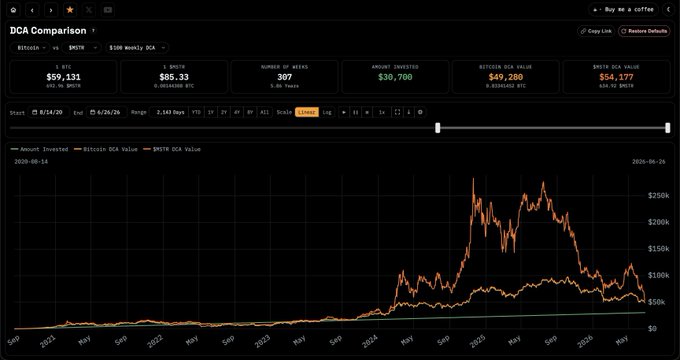Open the $MSTR asset dropdown
This screenshot has height=360, width=680.
tap(82, 48)
